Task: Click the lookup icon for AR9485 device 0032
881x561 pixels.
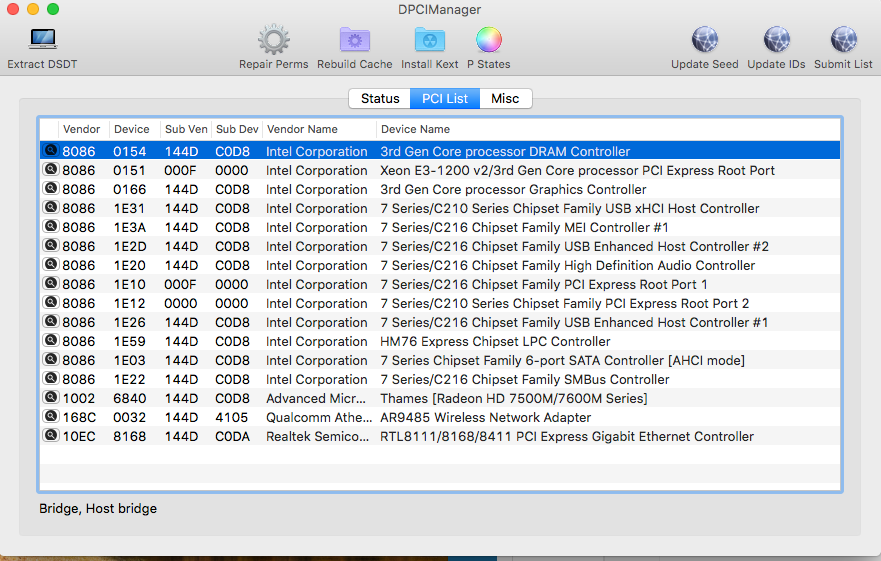Action: tap(51, 417)
